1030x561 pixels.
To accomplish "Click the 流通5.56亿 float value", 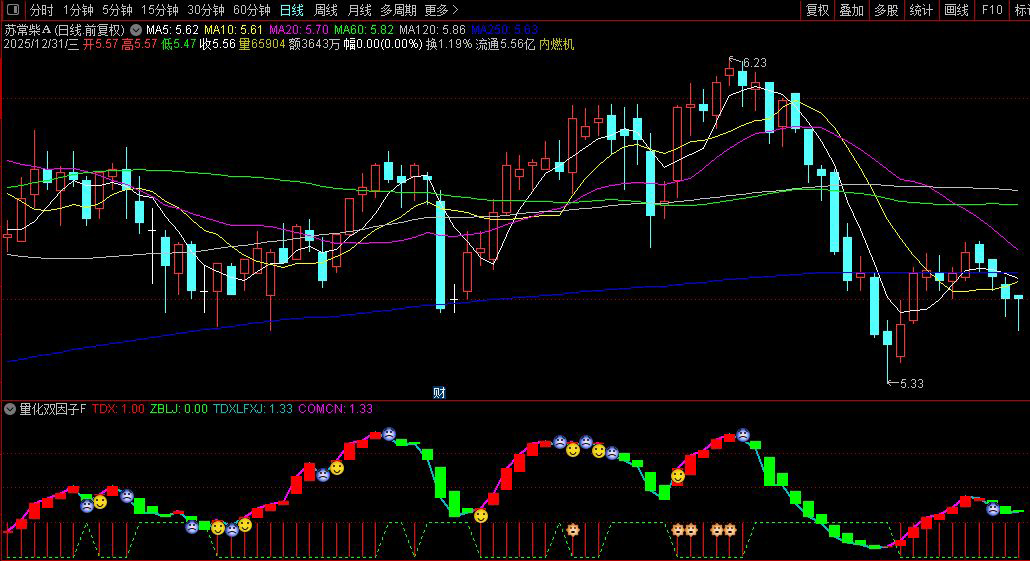I will pos(505,44).
